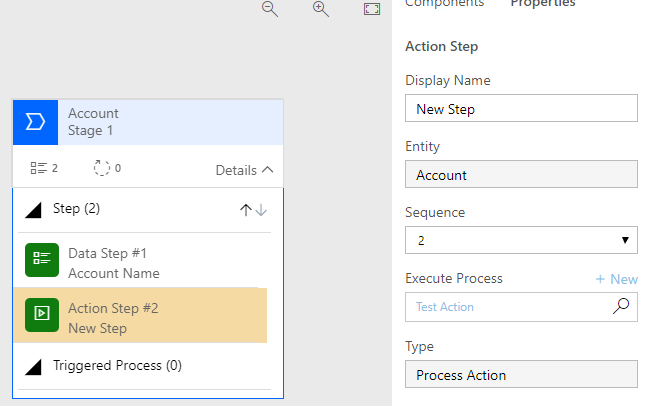
Task: Expand the Triggered Process (0) section
Action: click(x=33, y=366)
